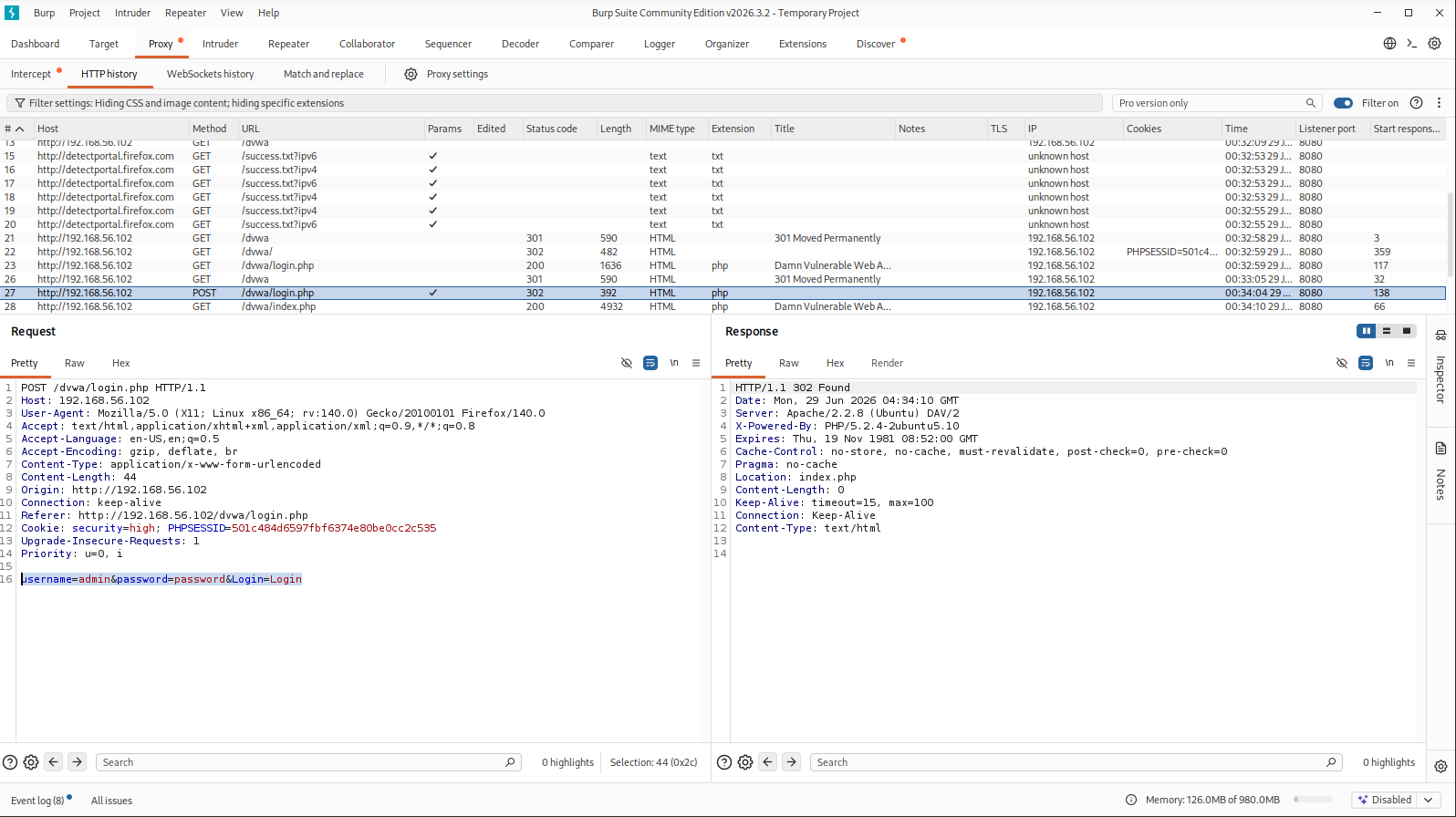Switch Response view to Hex
The height and width of the screenshot is (817, 1456).
(835, 363)
